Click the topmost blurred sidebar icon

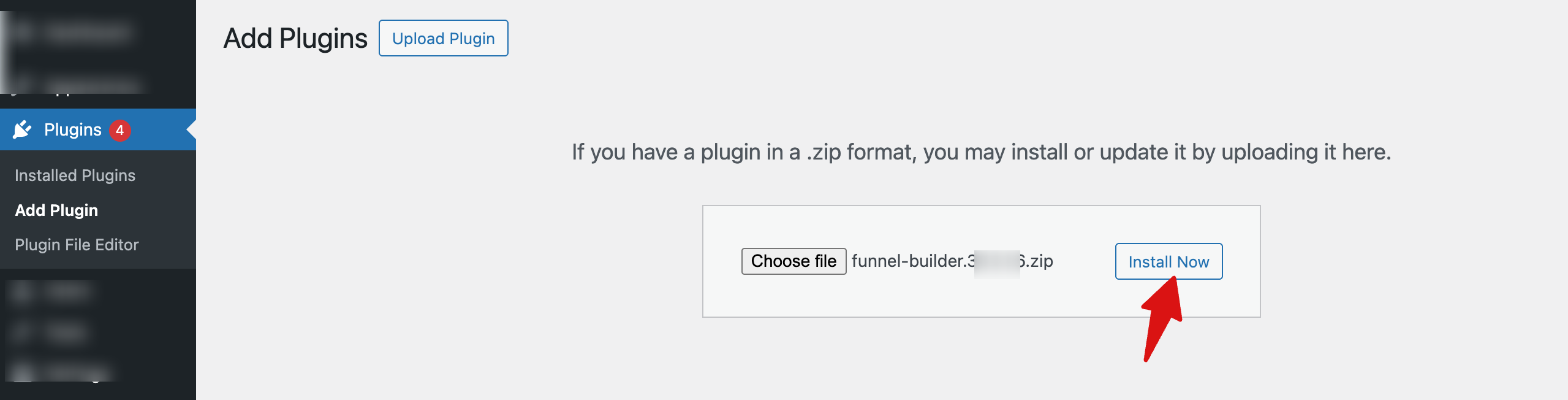pyautogui.click(x=23, y=34)
